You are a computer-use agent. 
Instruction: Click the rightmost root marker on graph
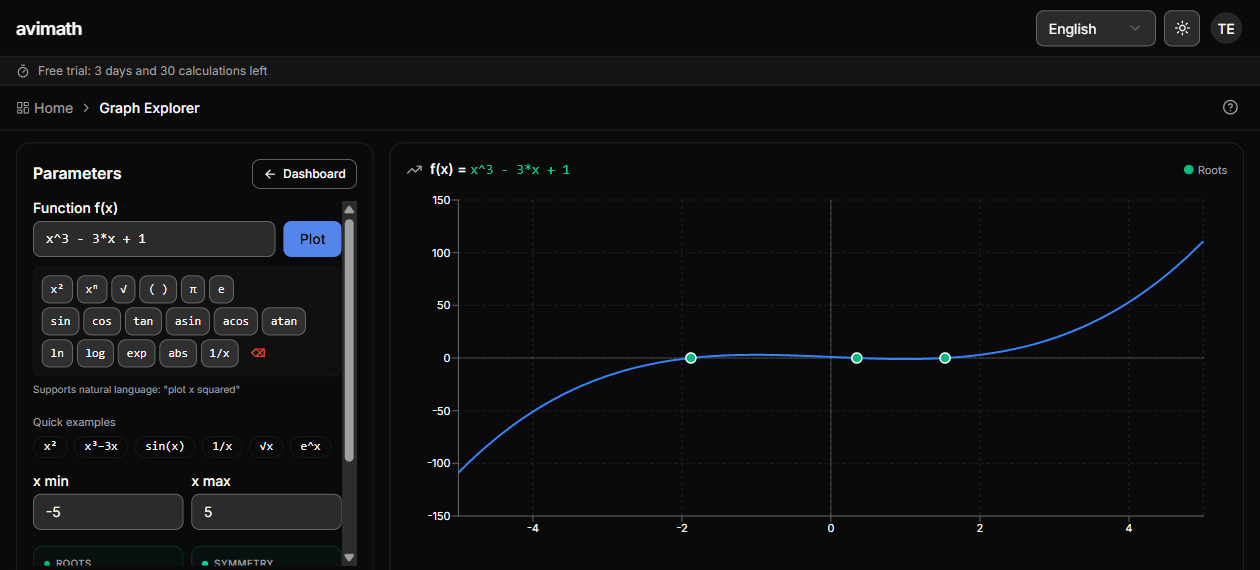pos(945,358)
